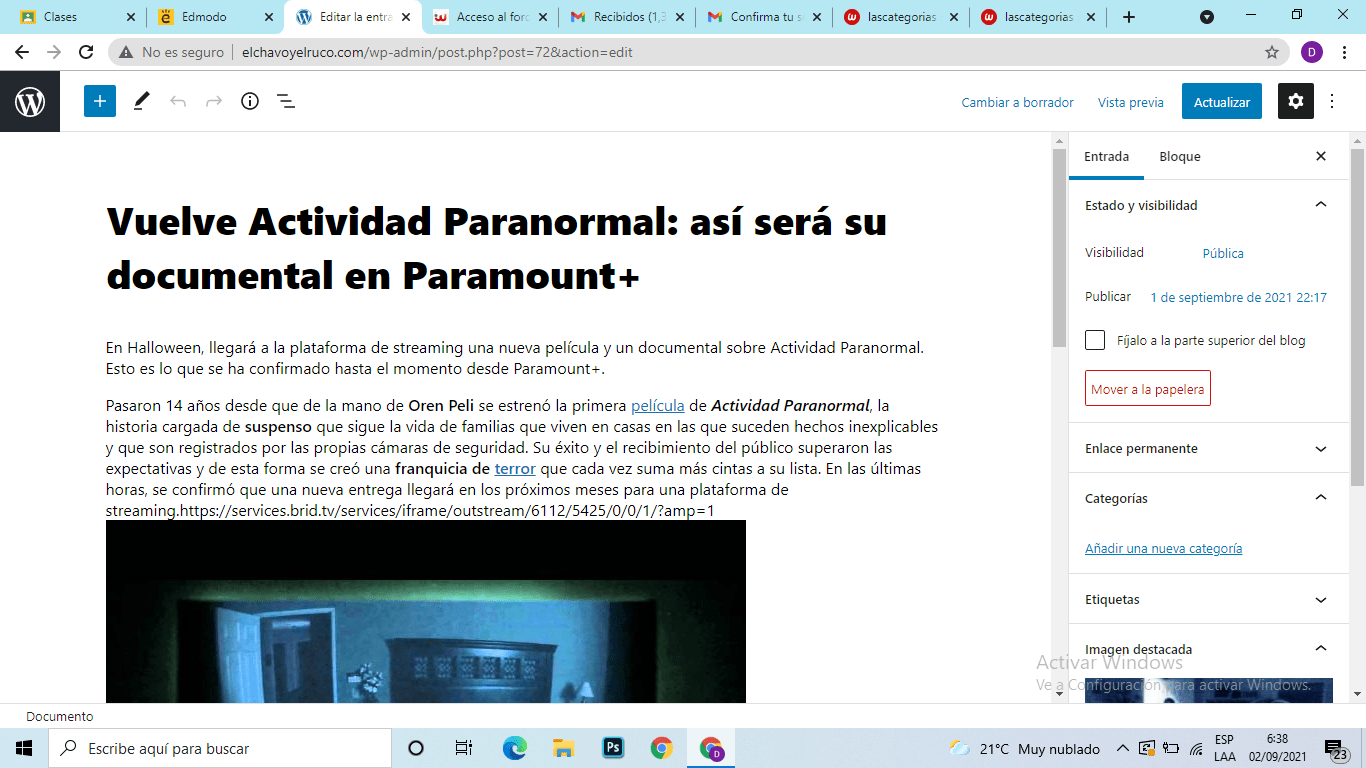Open the weather widget '21°C Muy nublado'
This screenshot has width=1366, height=768.
pos(1024,748)
